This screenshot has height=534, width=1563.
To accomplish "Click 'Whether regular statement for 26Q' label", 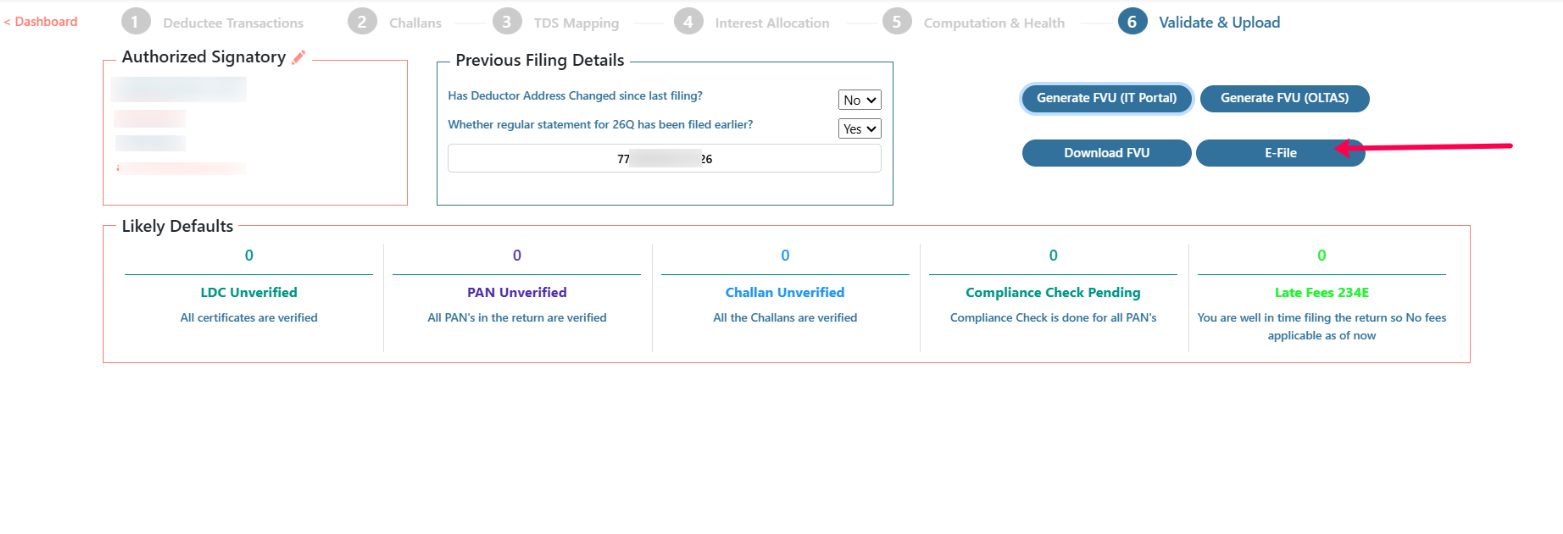I will click(x=600, y=125).
